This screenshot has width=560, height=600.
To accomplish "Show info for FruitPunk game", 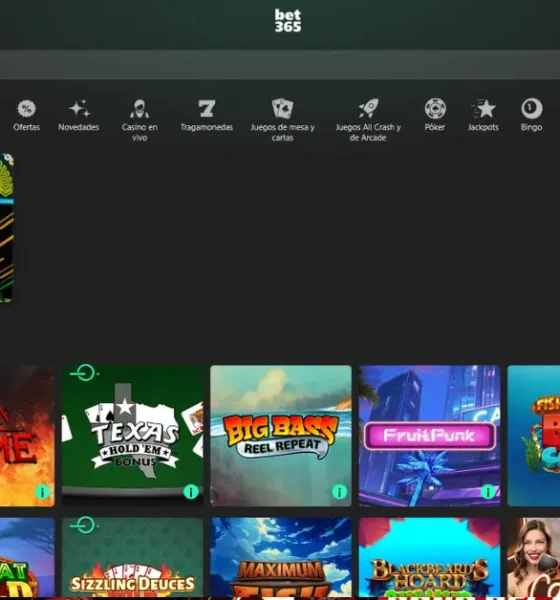I will [x=488, y=492].
